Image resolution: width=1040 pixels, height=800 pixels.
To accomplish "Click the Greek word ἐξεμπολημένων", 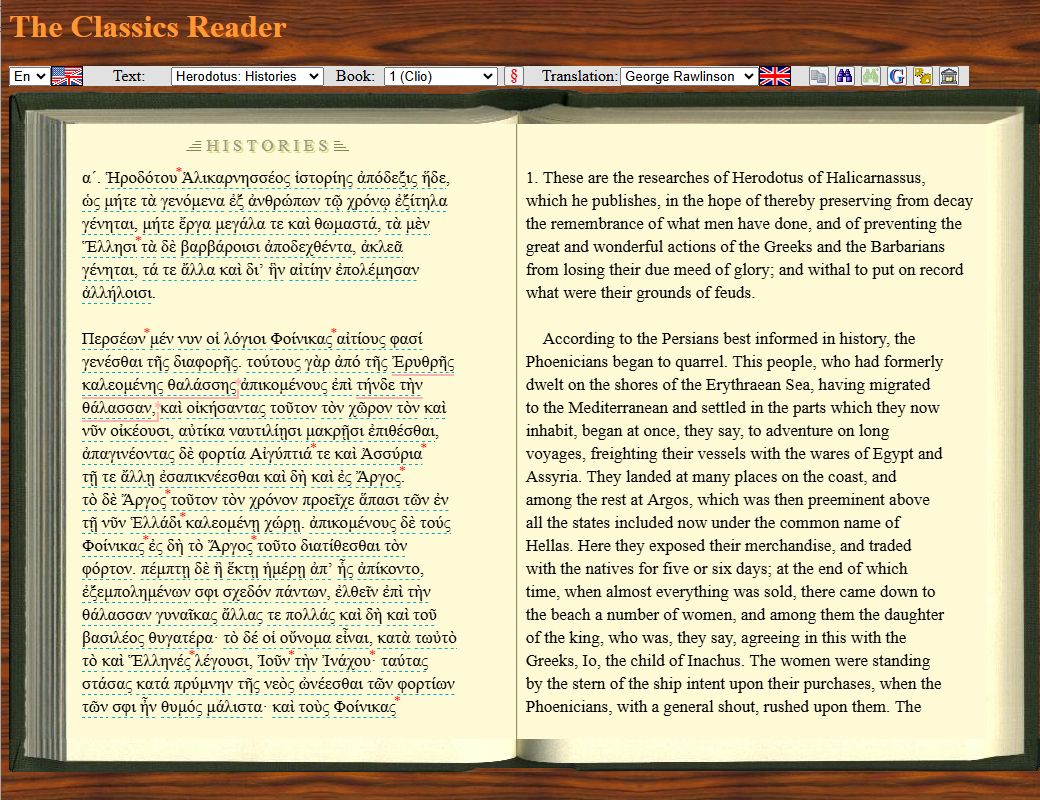I will (136, 592).
